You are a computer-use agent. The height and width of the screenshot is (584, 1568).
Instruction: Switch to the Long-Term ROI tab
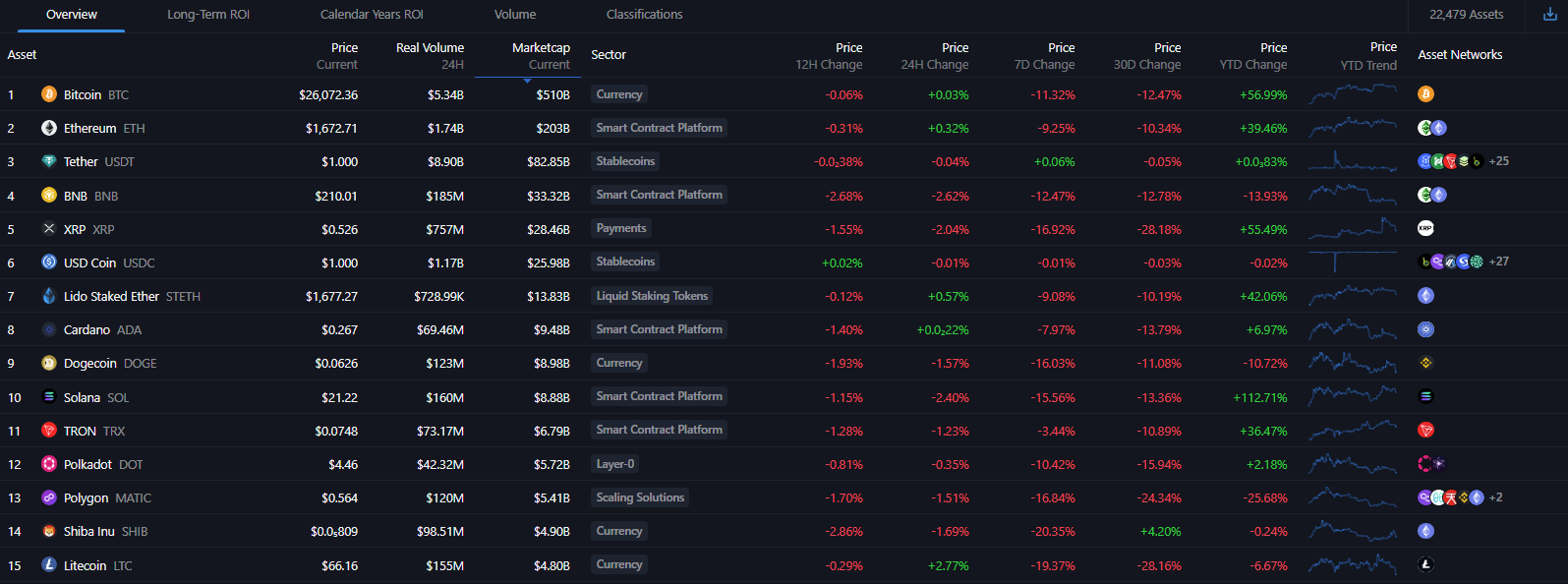click(208, 15)
